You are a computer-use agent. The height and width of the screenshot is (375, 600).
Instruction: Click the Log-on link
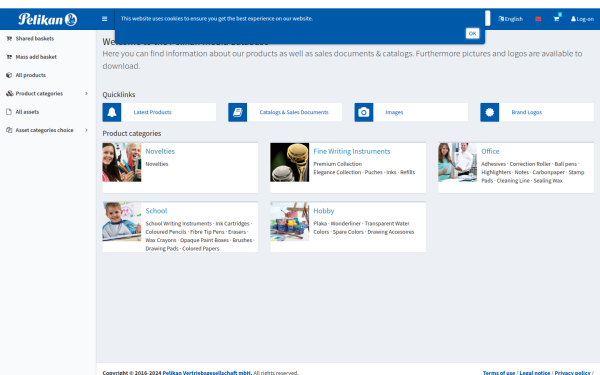tap(582, 19)
